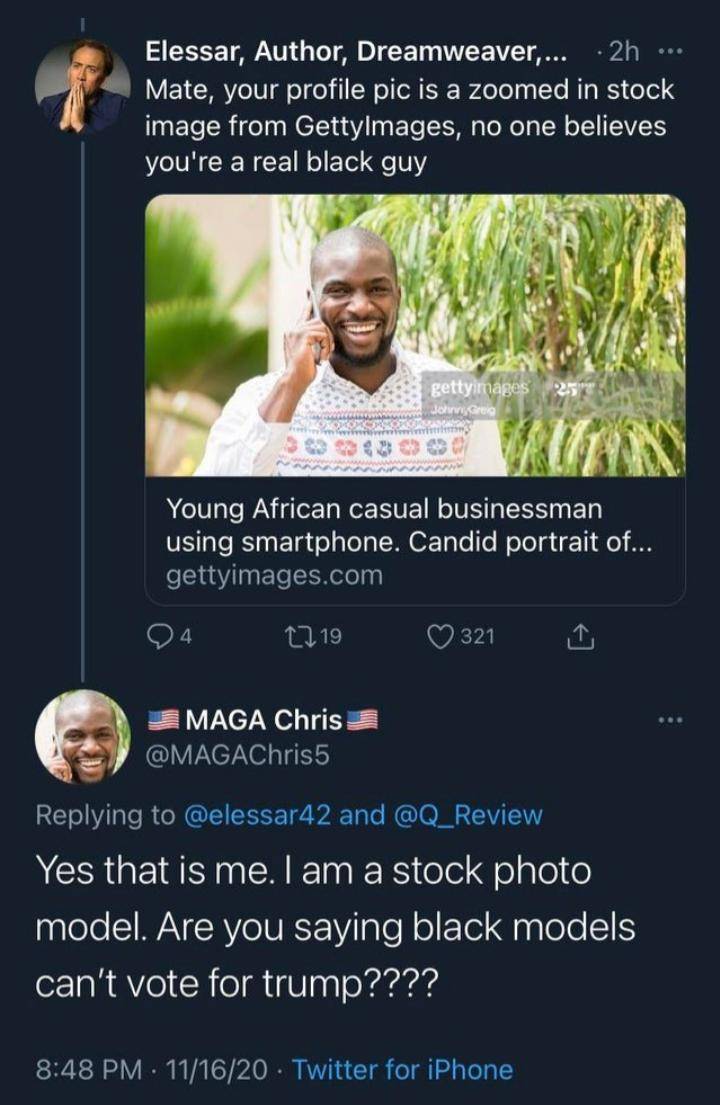Image resolution: width=720 pixels, height=1105 pixels.
Task: Open the @MAGAChris5 handle
Action: click(x=238, y=756)
